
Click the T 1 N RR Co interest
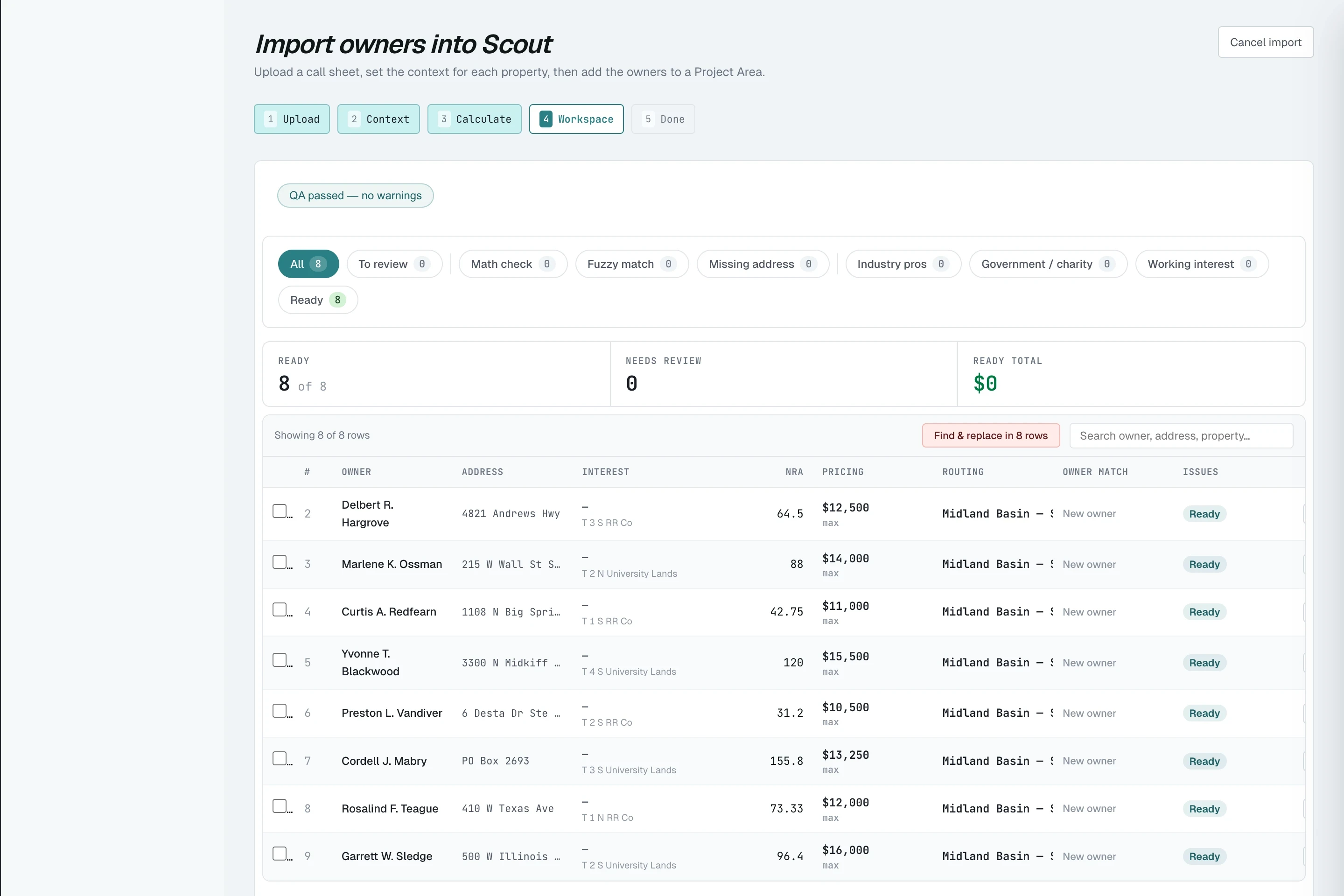point(607,817)
